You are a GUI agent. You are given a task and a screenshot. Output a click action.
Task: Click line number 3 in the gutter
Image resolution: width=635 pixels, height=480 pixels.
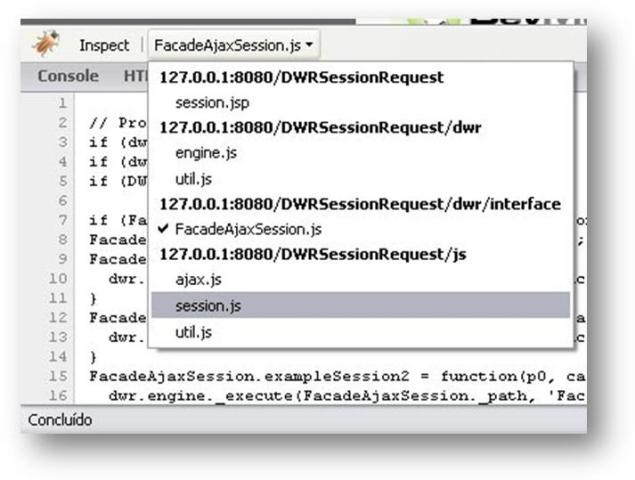tap(62, 141)
